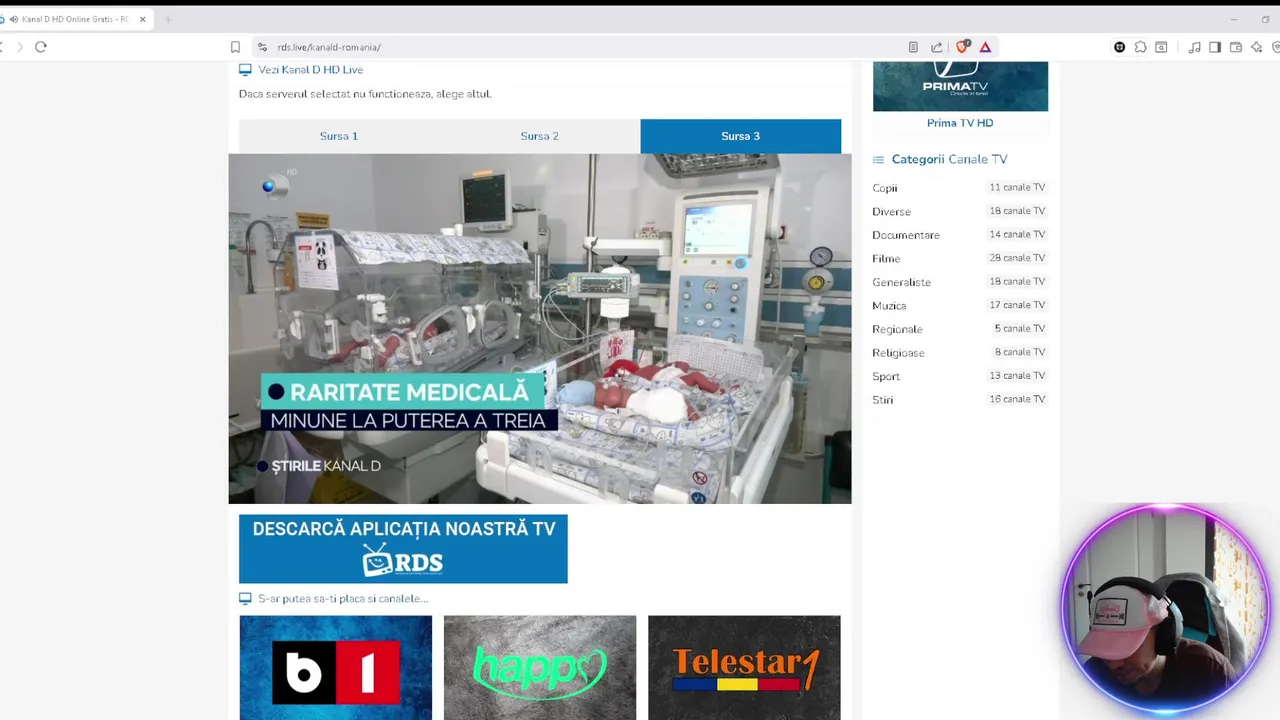1280x720 pixels.
Task: Open the black cat extension icon
Action: coord(1120,47)
